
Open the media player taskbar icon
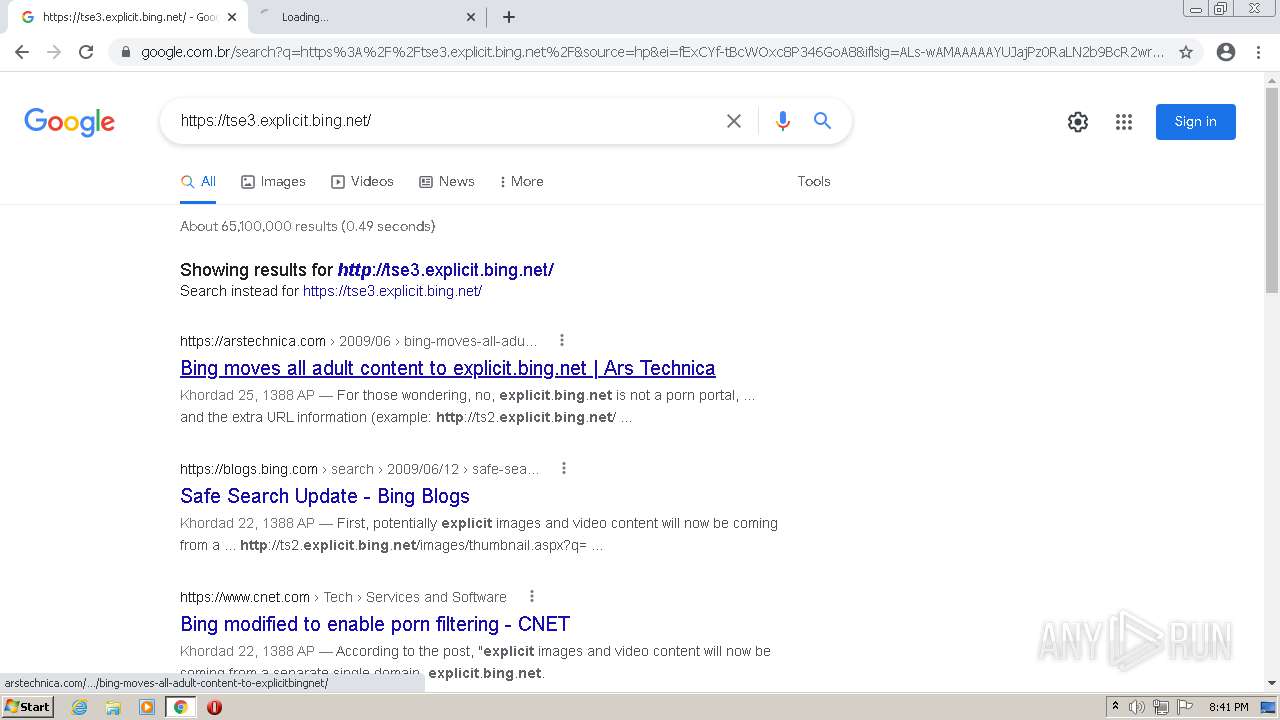coord(147,707)
